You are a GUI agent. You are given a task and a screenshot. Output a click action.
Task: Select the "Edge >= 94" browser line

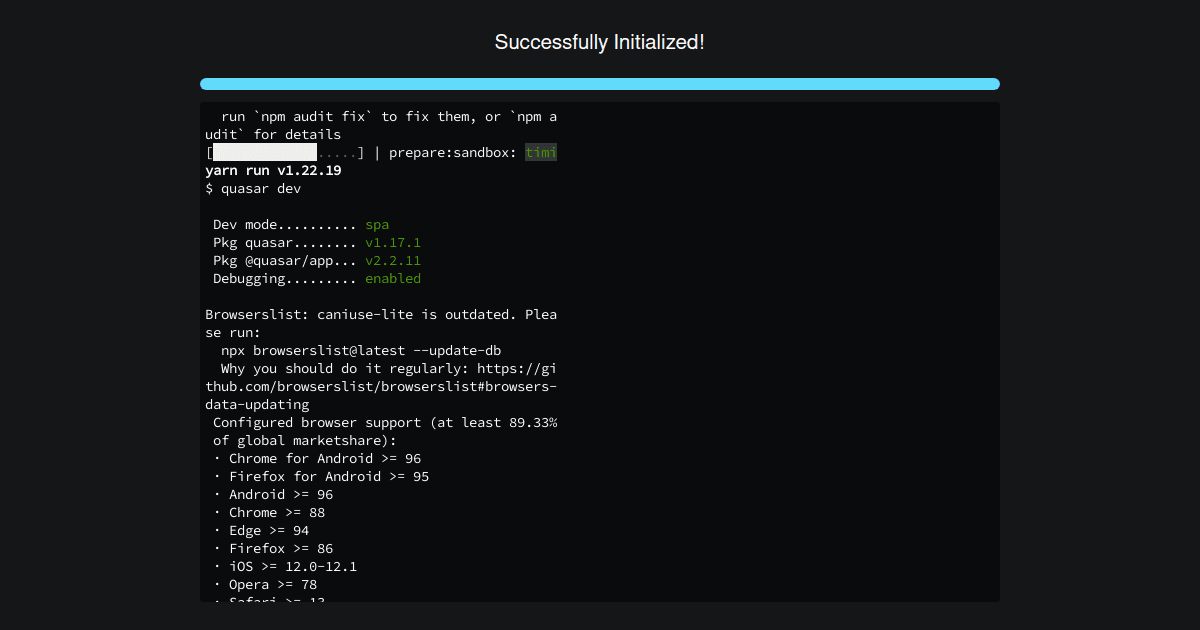tap(263, 530)
